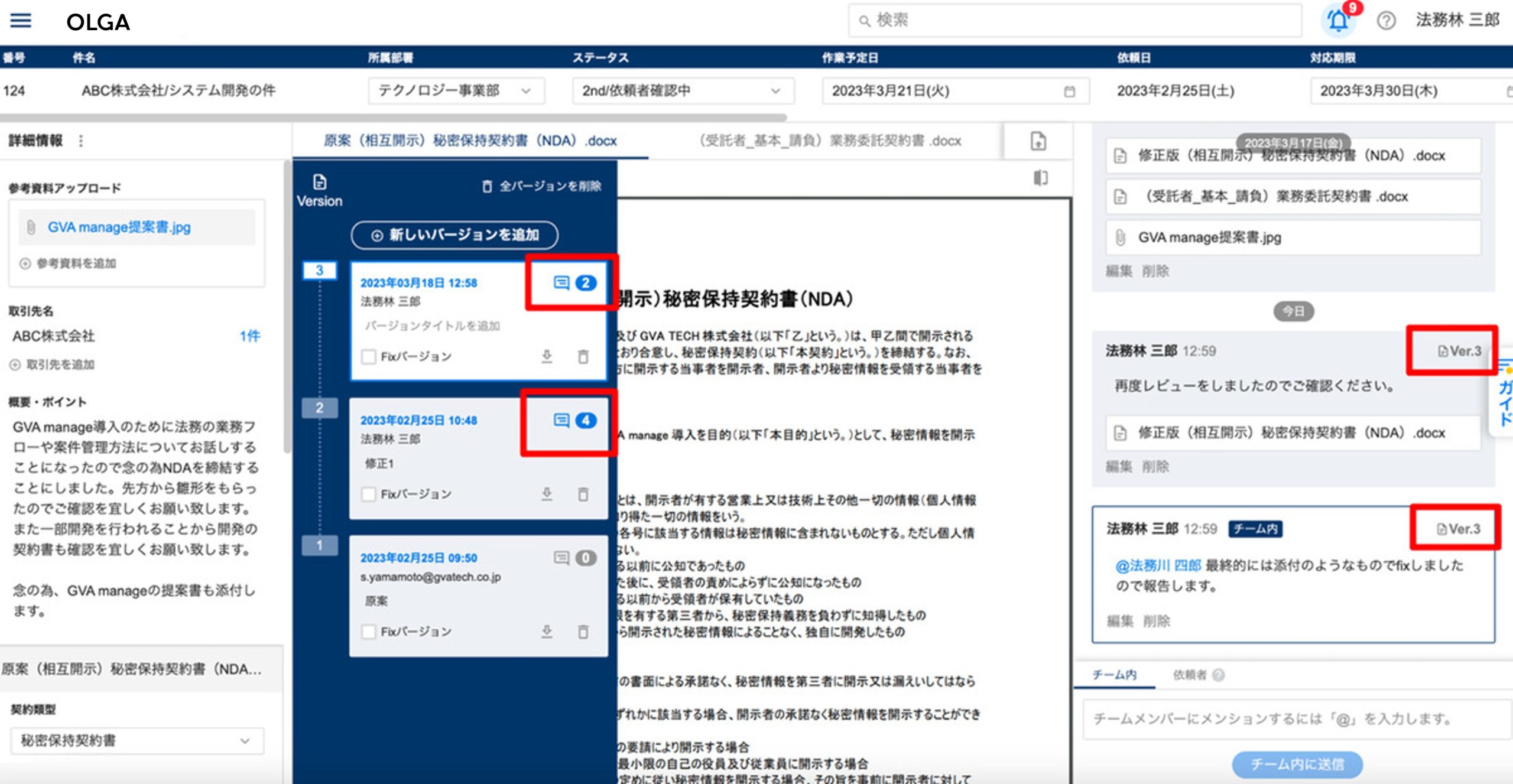Screen dimensions: 1513x784
Task: Click the add document file icon
Action: click(1038, 141)
